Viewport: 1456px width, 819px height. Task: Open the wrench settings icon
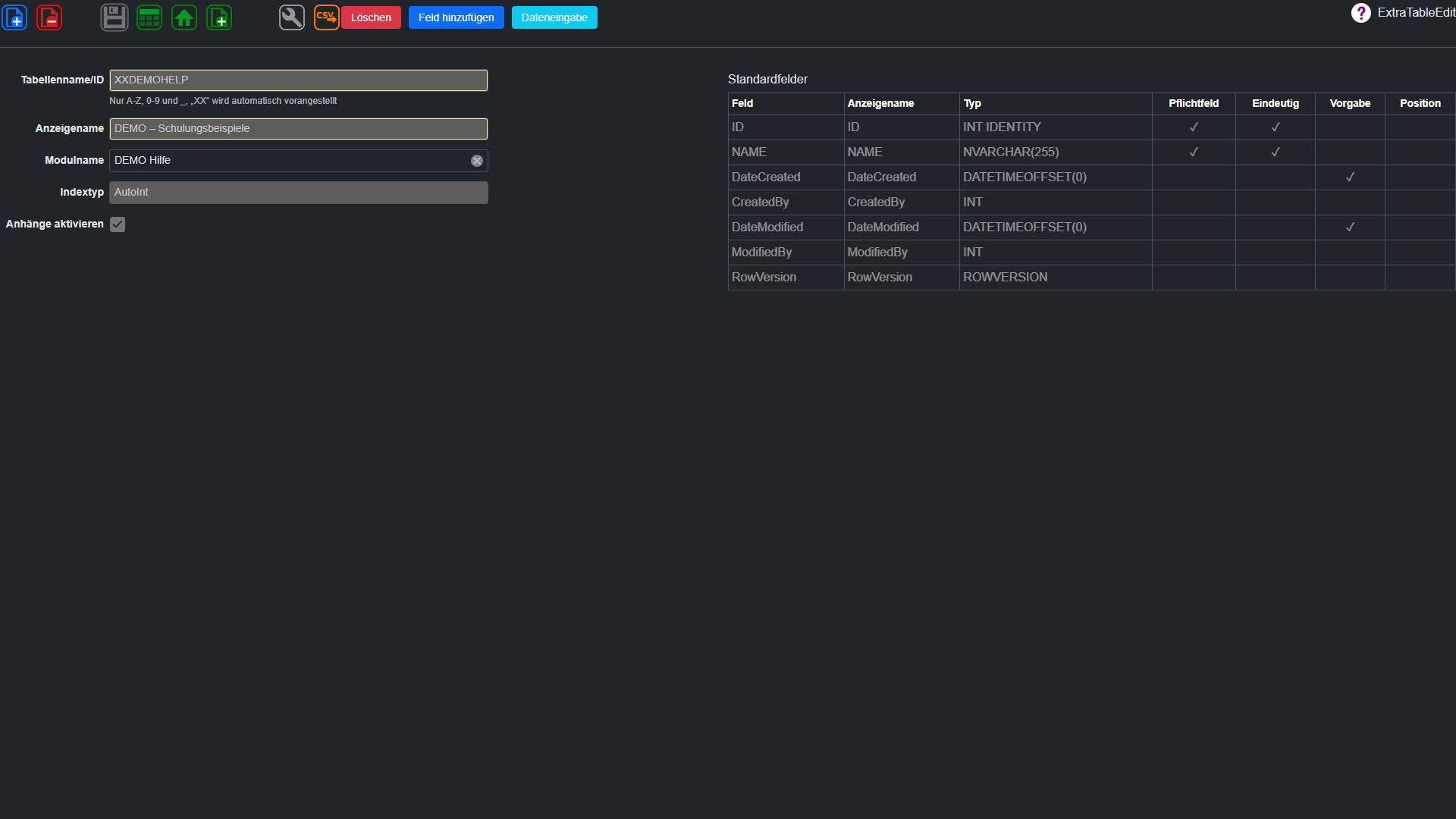(292, 17)
